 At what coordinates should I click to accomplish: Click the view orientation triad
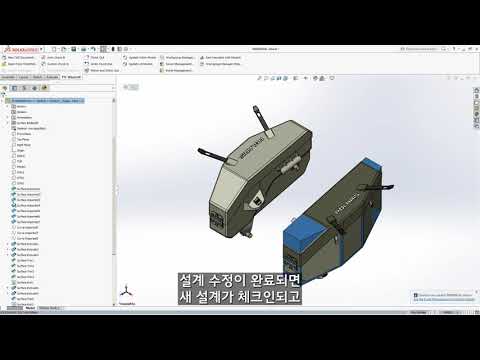(x=126, y=292)
